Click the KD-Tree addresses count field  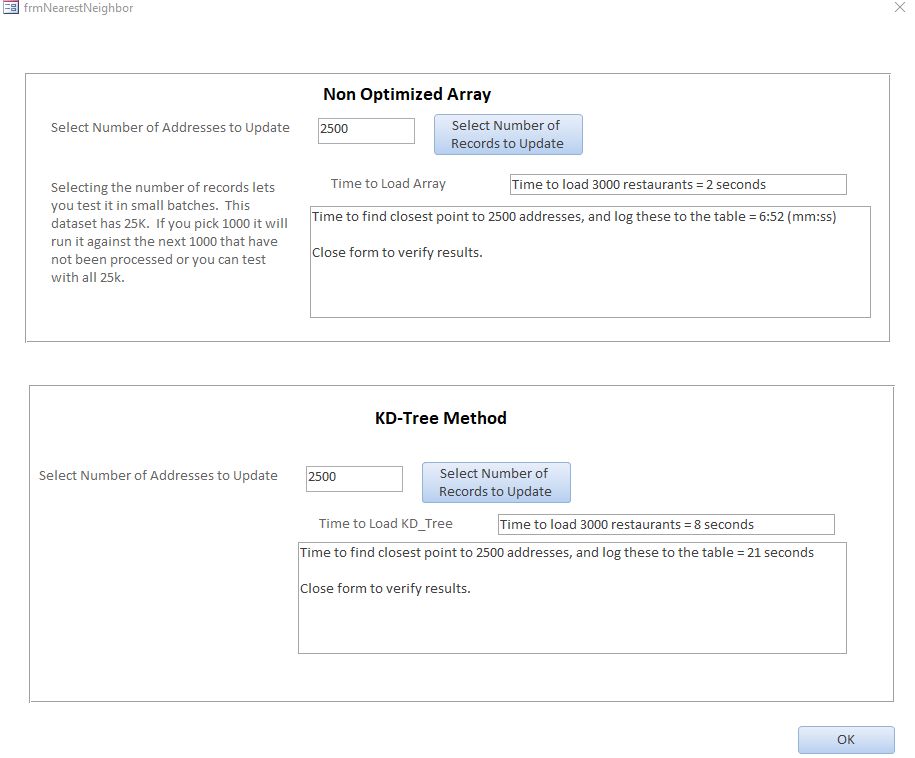[x=354, y=478]
